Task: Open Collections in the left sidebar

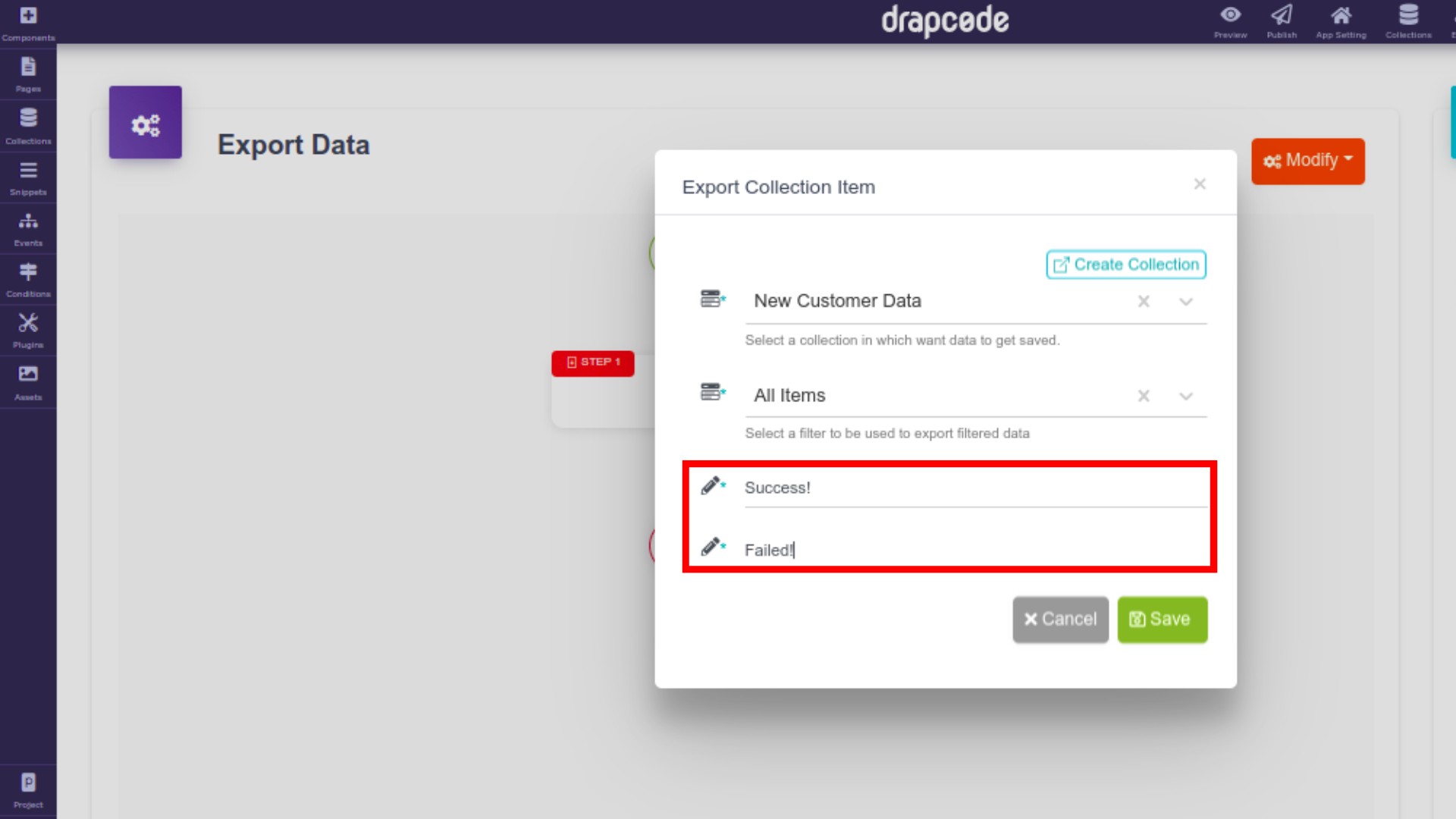Action: pyautogui.click(x=28, y=127)
